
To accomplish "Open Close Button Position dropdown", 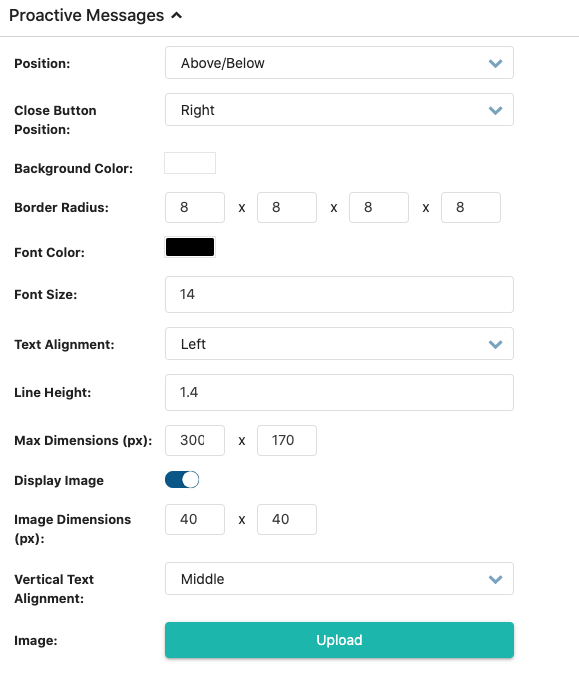I will tap(339, 110).
